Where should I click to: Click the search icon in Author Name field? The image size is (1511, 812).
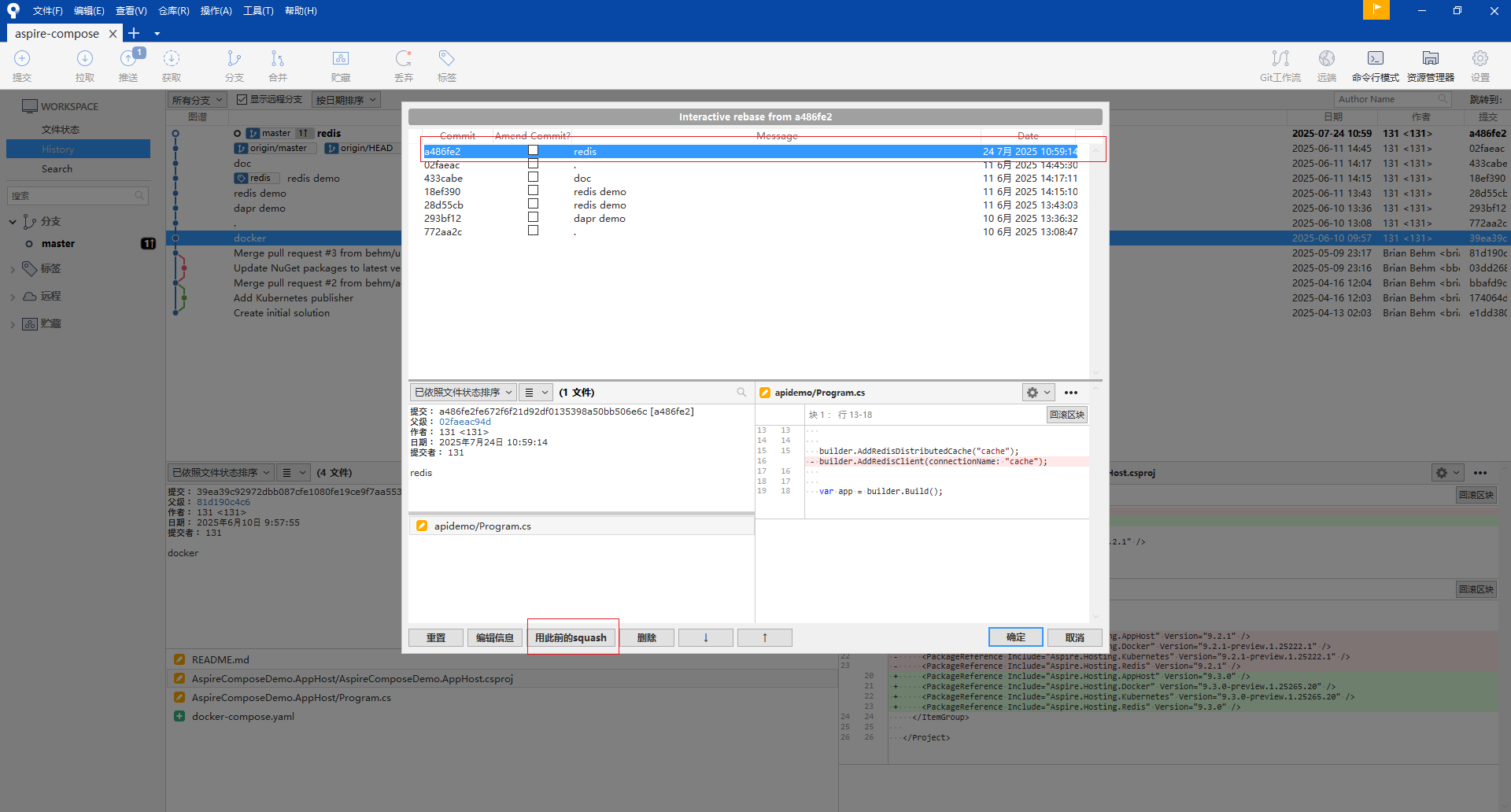click(x=1443, y=99)
